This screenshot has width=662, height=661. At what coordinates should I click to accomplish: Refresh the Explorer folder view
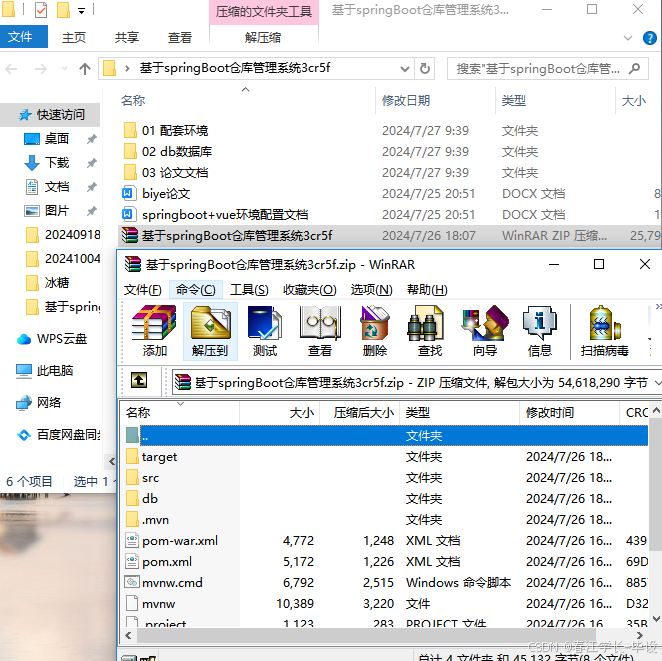coord(425,68)
